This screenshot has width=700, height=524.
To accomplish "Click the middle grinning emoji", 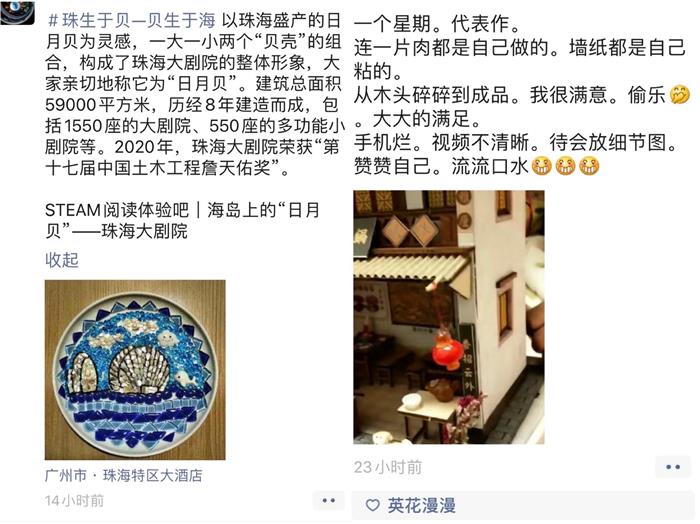I will (565, 166).
